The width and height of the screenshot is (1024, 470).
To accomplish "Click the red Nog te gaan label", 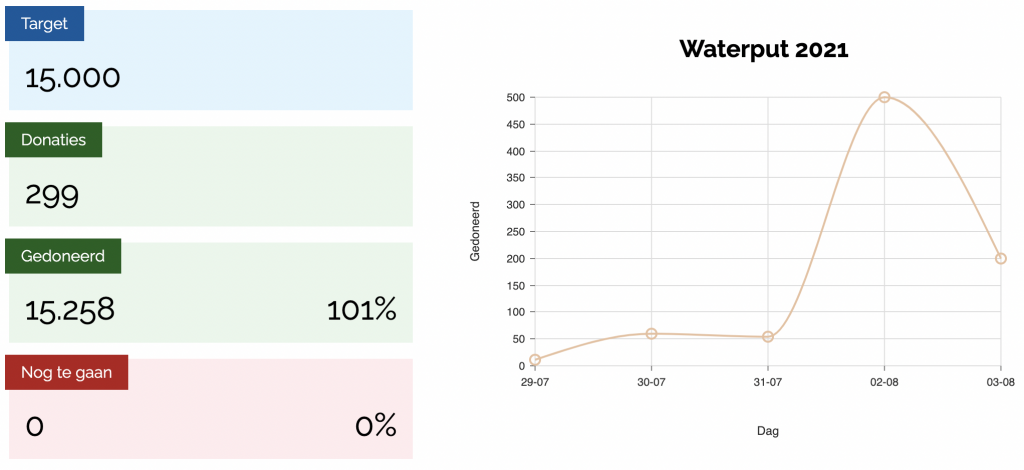I will click(x=67, y=373).
